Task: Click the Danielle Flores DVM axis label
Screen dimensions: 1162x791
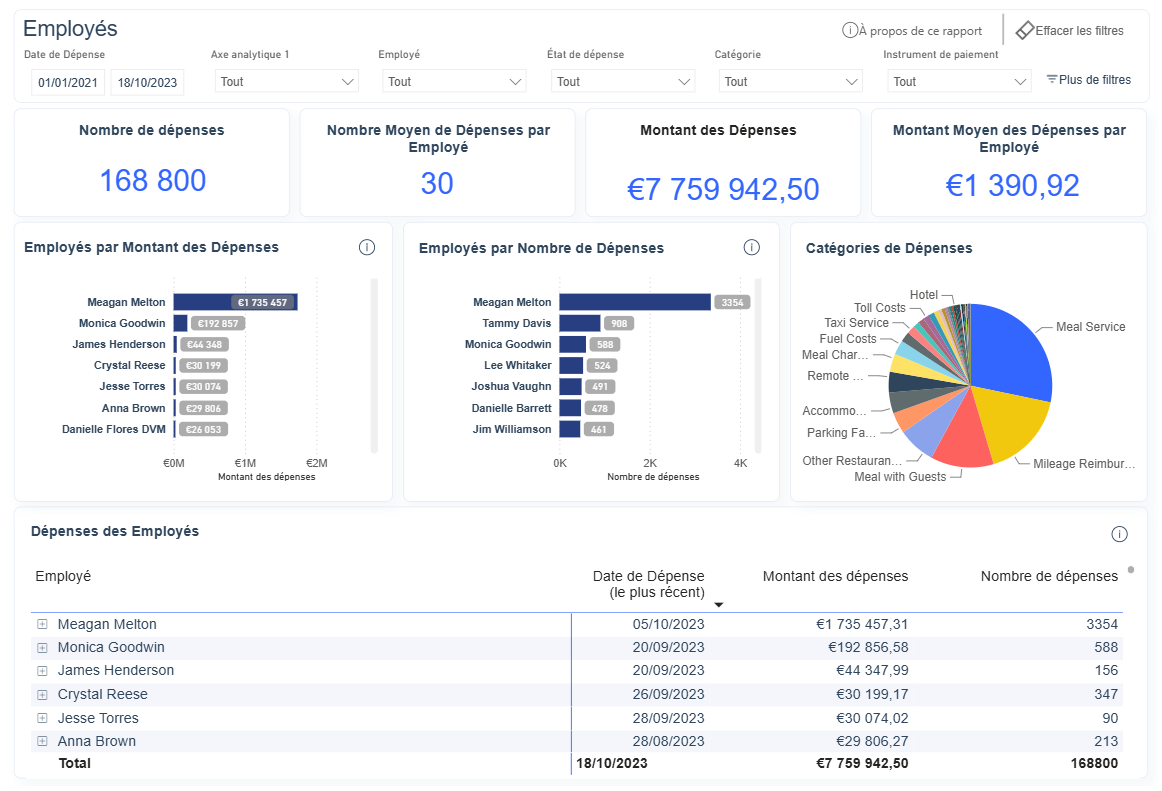Action: (x=114, y=429)
